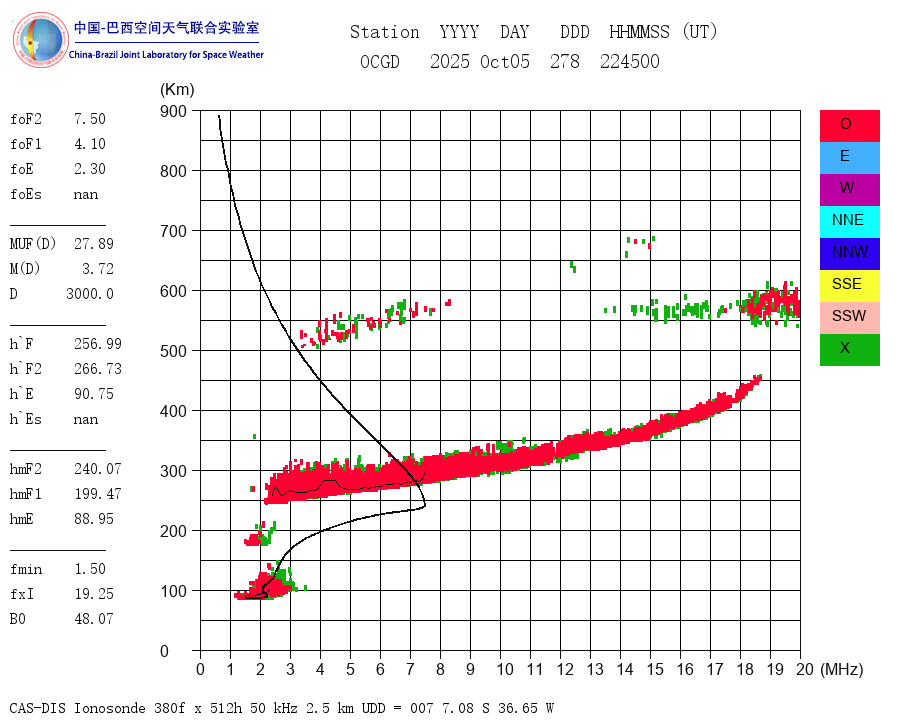Click the 7 MHz frequency tick label
This screenshot has width=900, height=720.
pyautogui.click(x=410, y=669)
